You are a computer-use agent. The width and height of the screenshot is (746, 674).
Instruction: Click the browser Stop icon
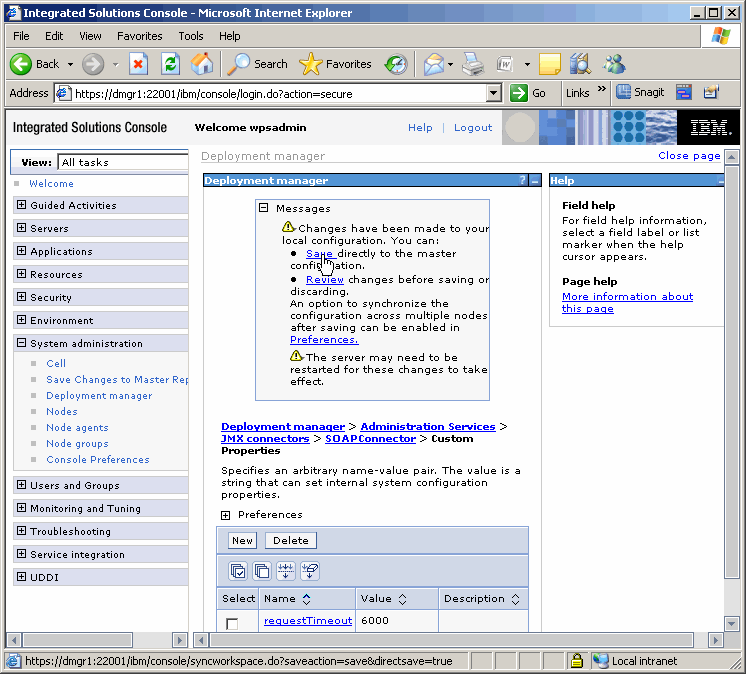point(139,64)
